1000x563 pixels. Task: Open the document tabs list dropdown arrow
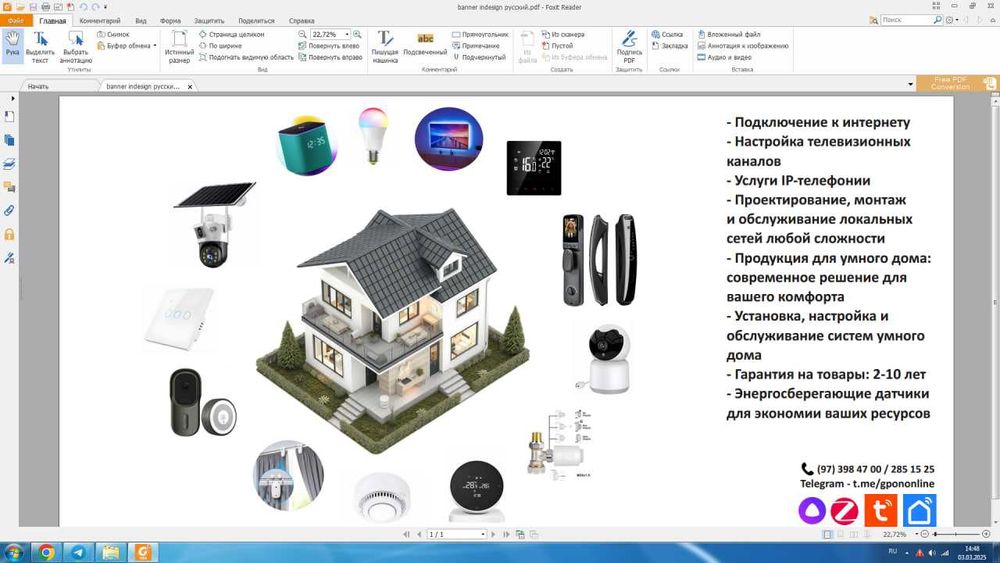point(910,84)
